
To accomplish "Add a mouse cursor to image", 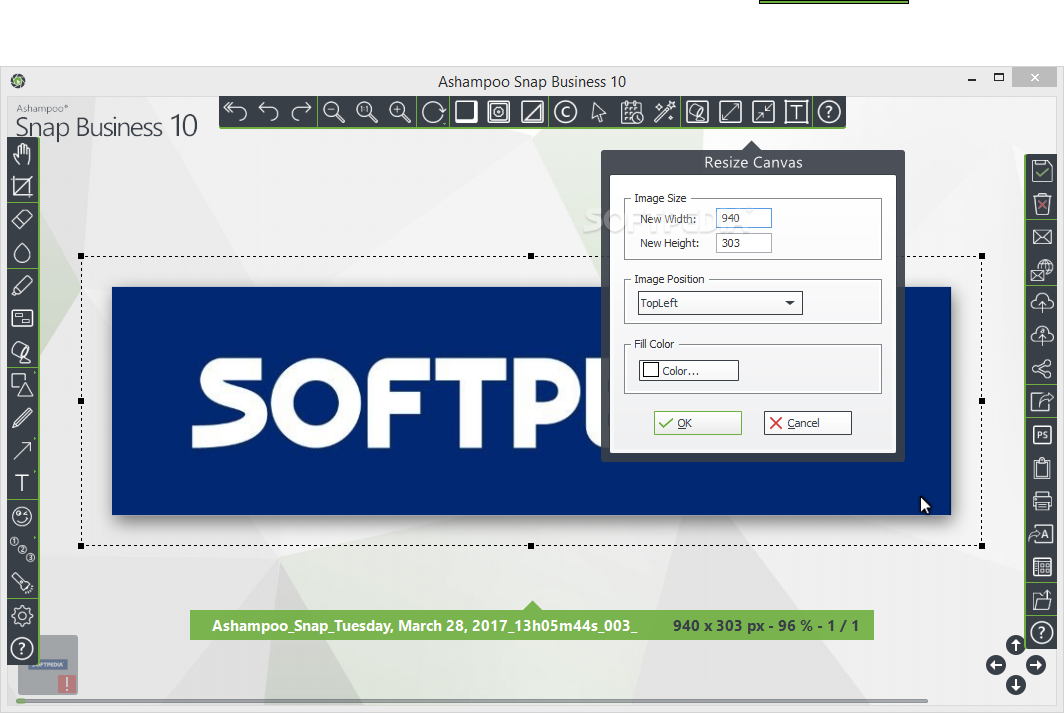I will click(x=598, y=112).
